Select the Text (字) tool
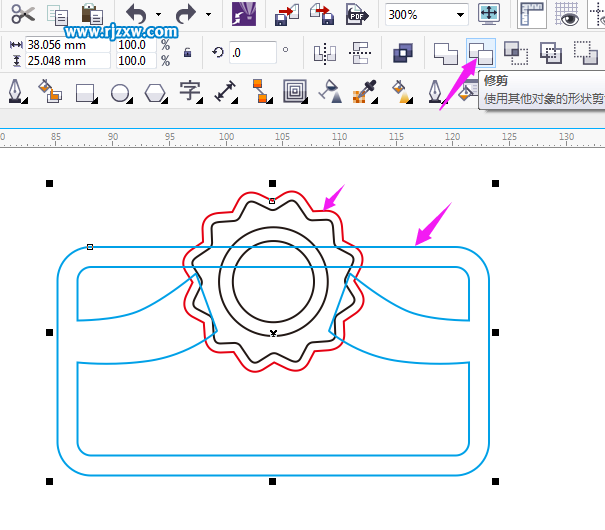The width and height of the screenshot is (605, 530). 189,91
